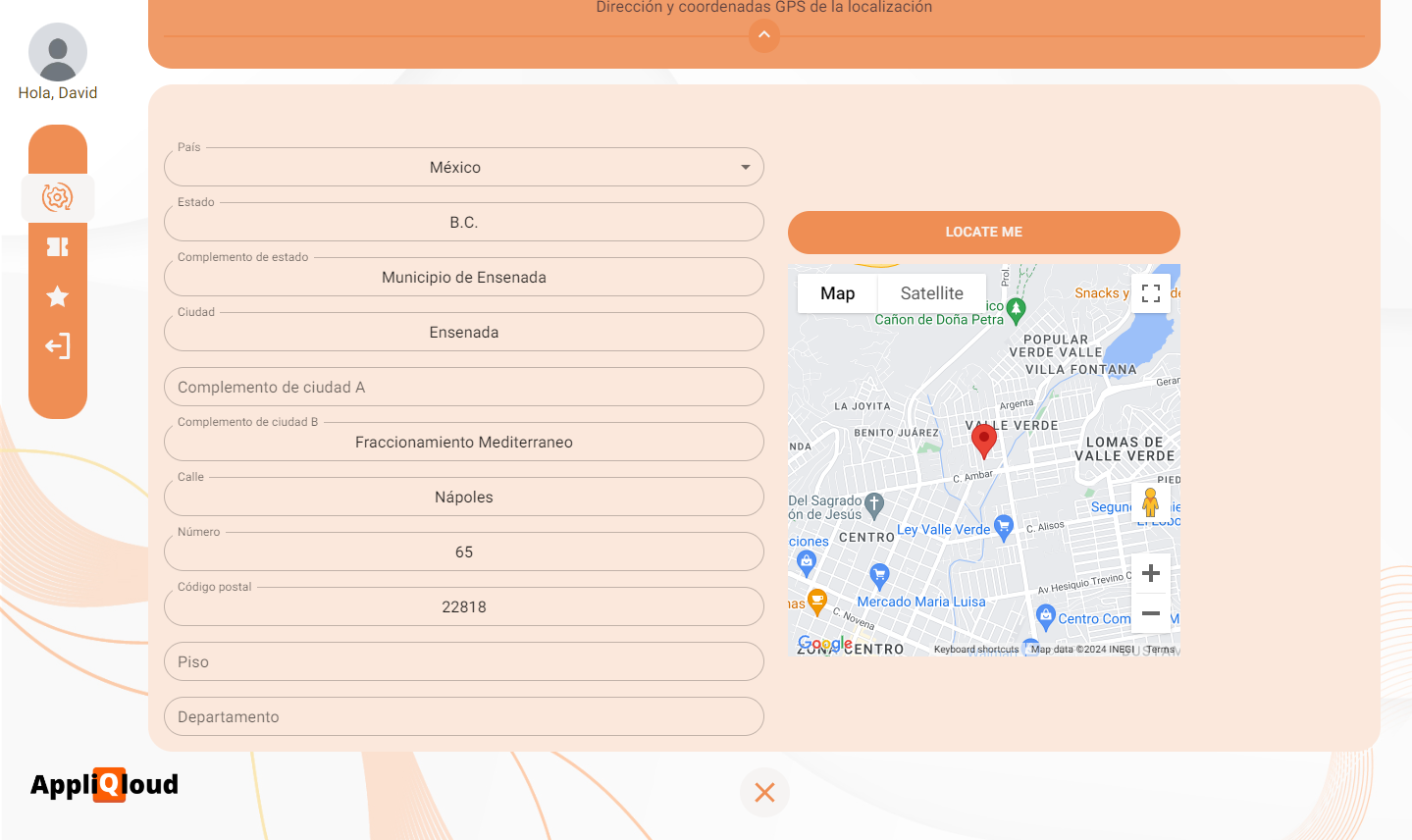This screenshot has height=840, width=1412.
Task: Open the ticket coupon sidebar icon
Action: click(x=58, y=247)
